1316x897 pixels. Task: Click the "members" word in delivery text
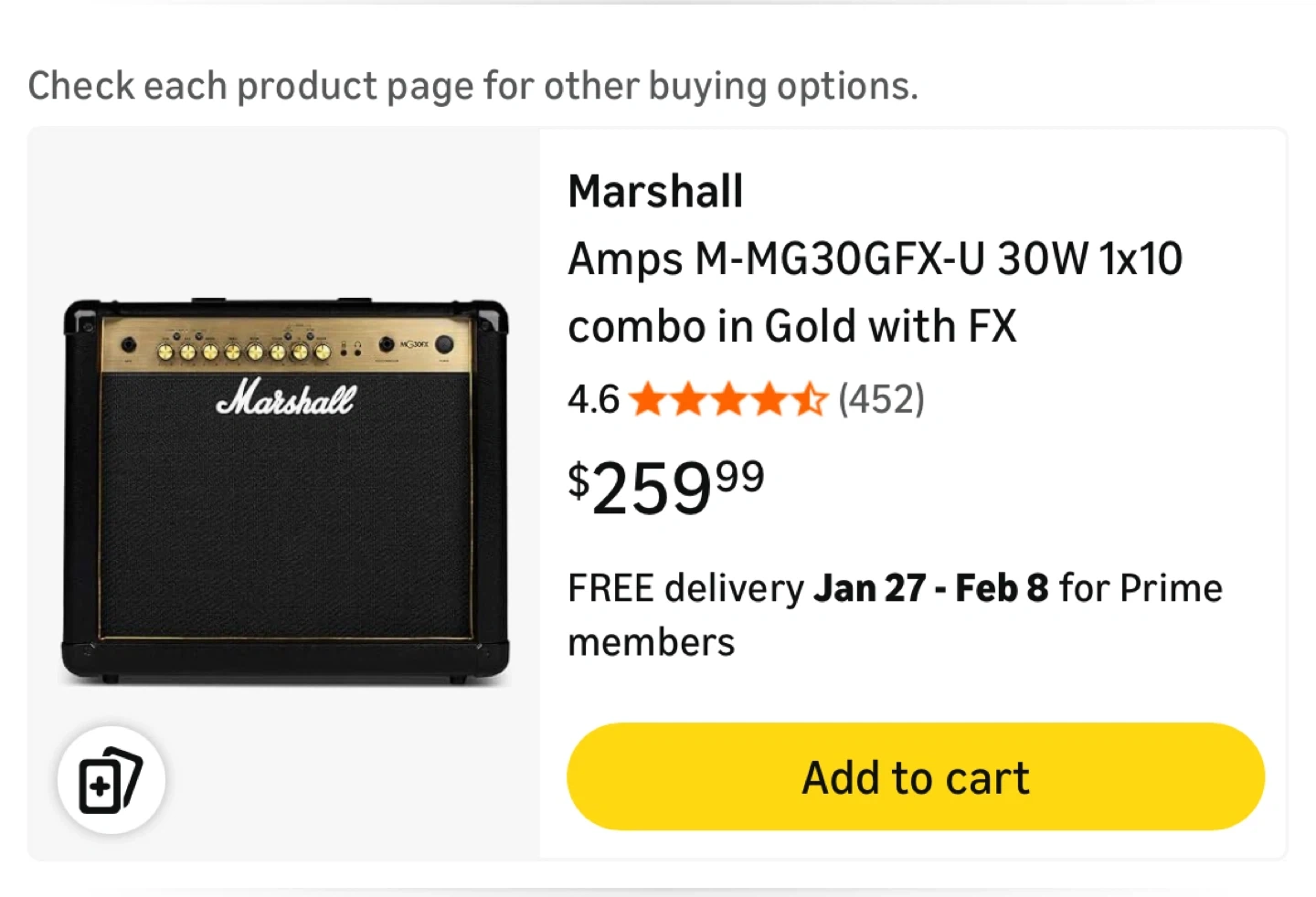pyautogui.click(x=651, y=643)
